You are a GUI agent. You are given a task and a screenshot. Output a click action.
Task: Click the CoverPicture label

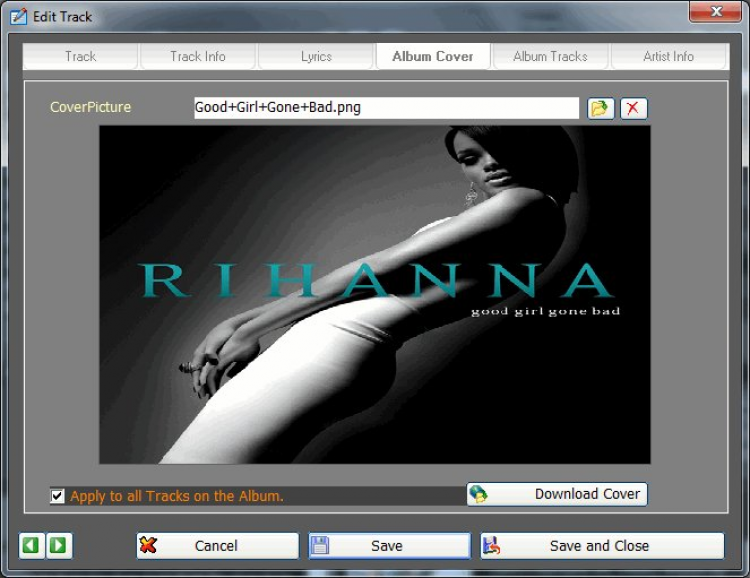pos(90,107)
